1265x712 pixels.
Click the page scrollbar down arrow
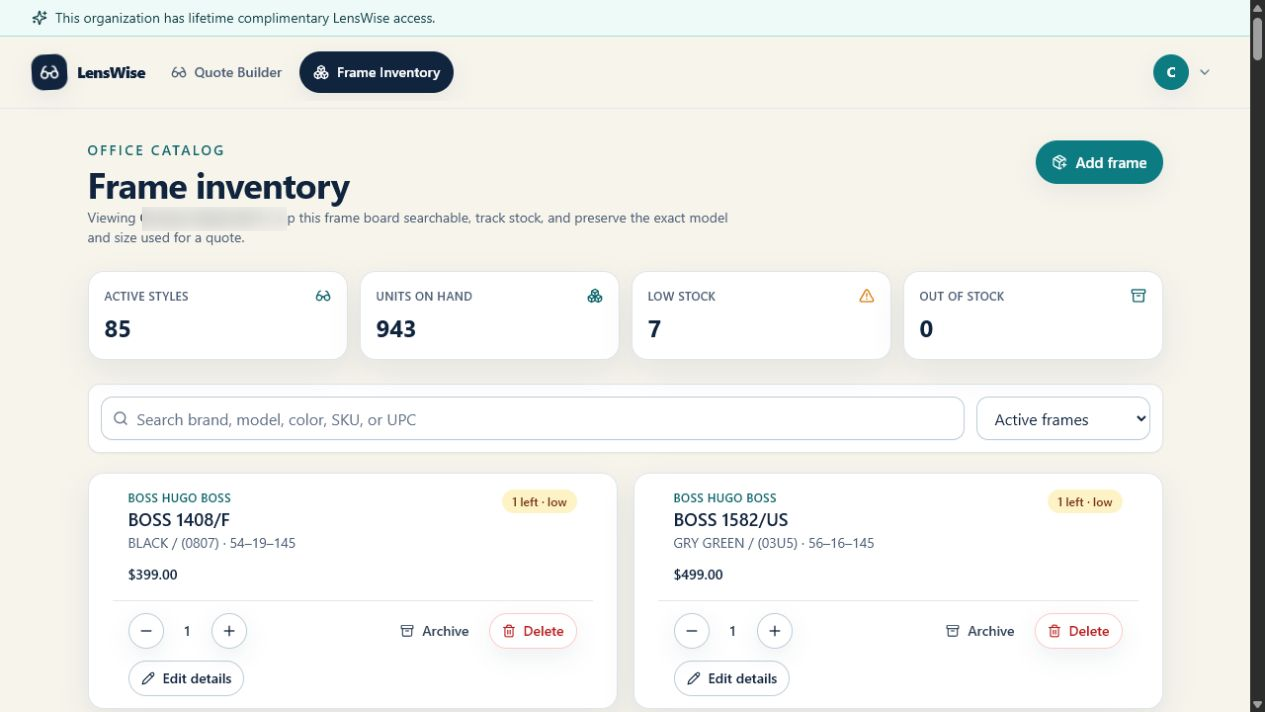point(1258,704)
